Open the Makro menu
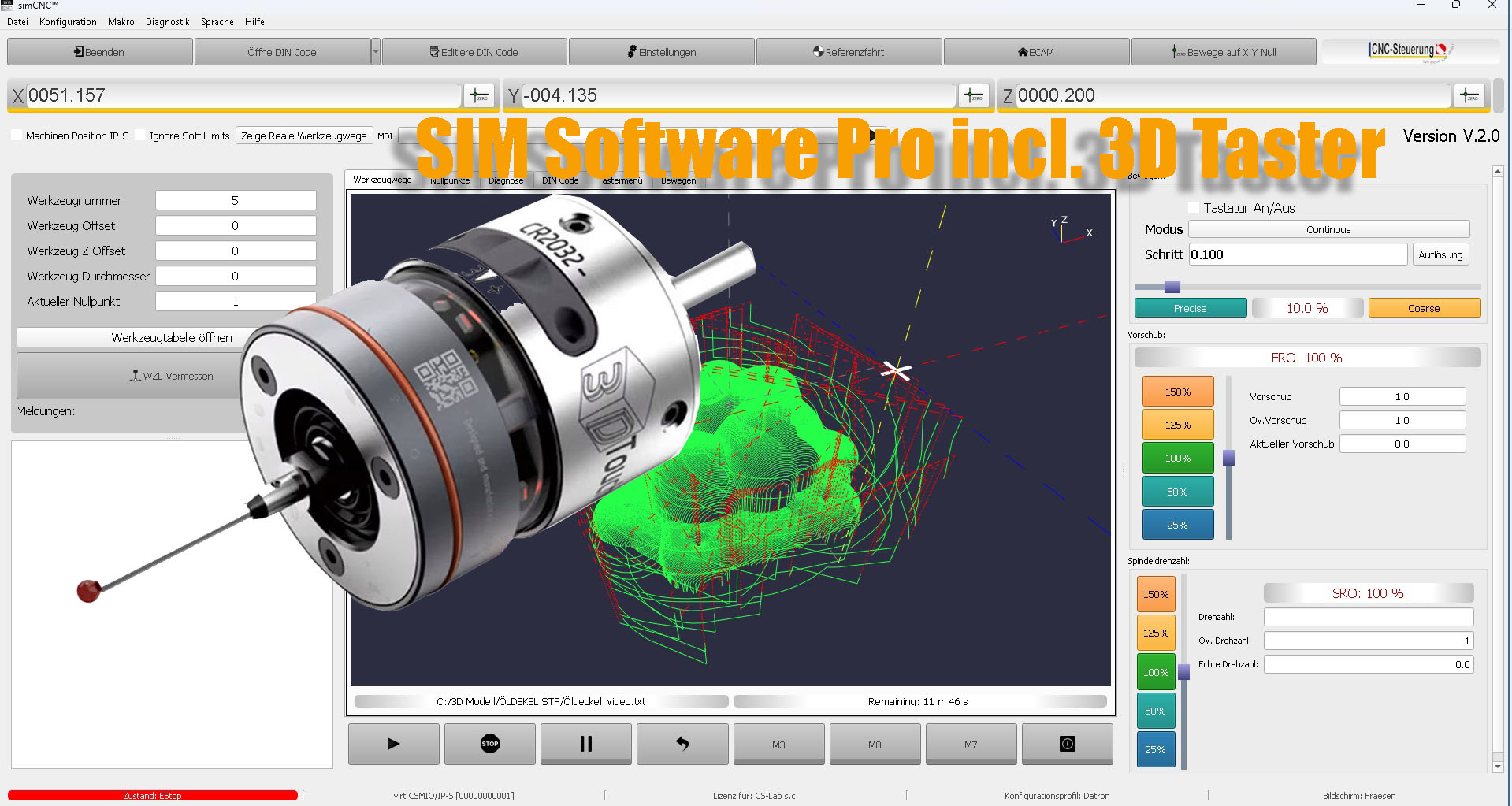The height and width of the screenshot is (806, 1512). coord(121,22)
